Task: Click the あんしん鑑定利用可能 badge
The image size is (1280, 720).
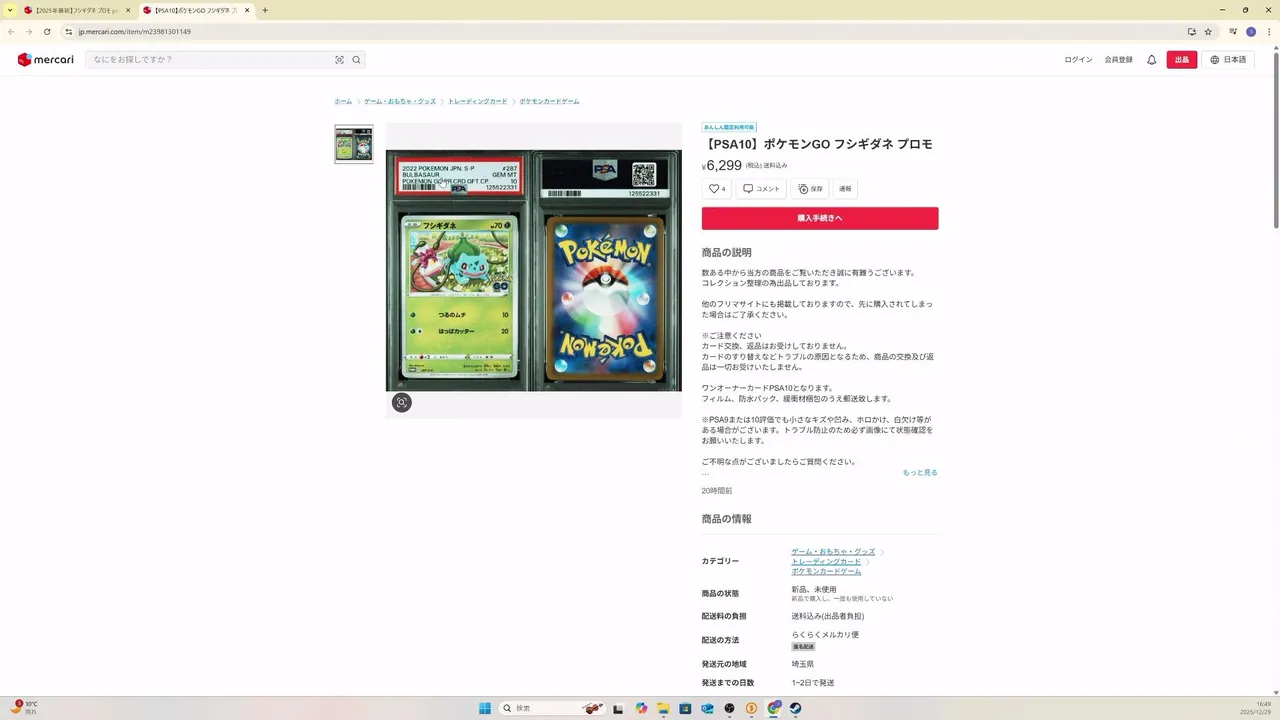Action: click(729, 127)
